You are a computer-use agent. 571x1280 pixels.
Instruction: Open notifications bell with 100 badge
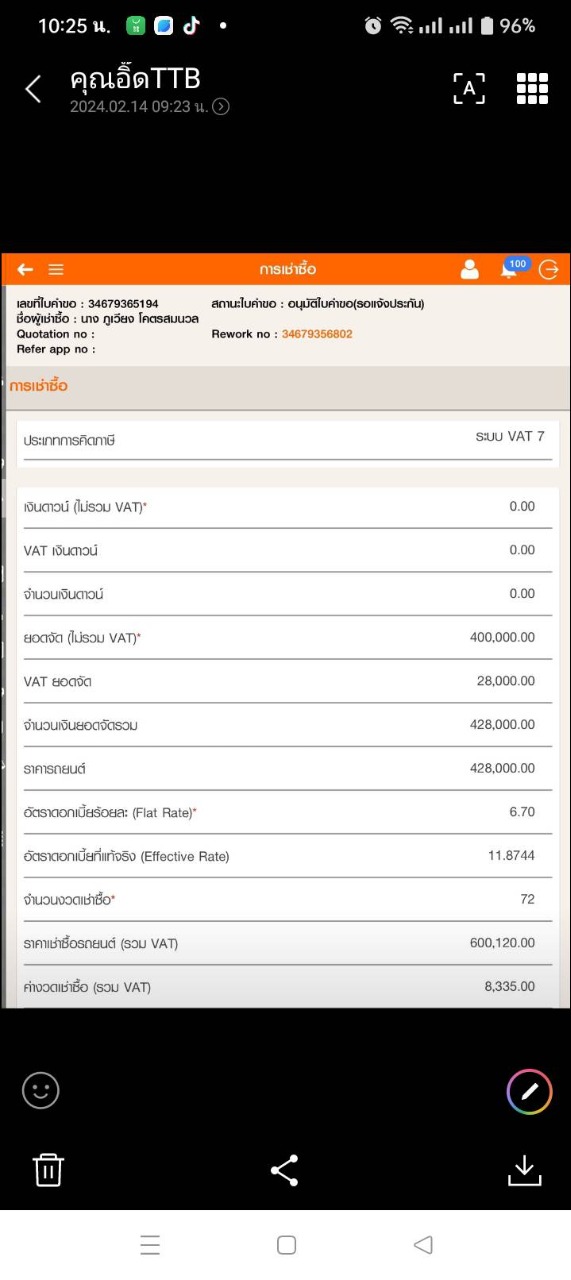[512, 267]
